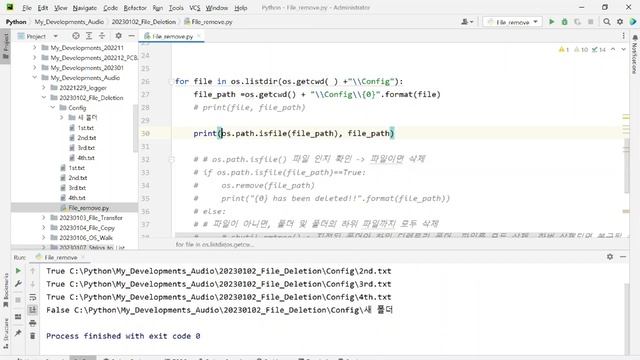Start debugging with the bug icon
Screen dimensions: 640x360
[564, 22]
